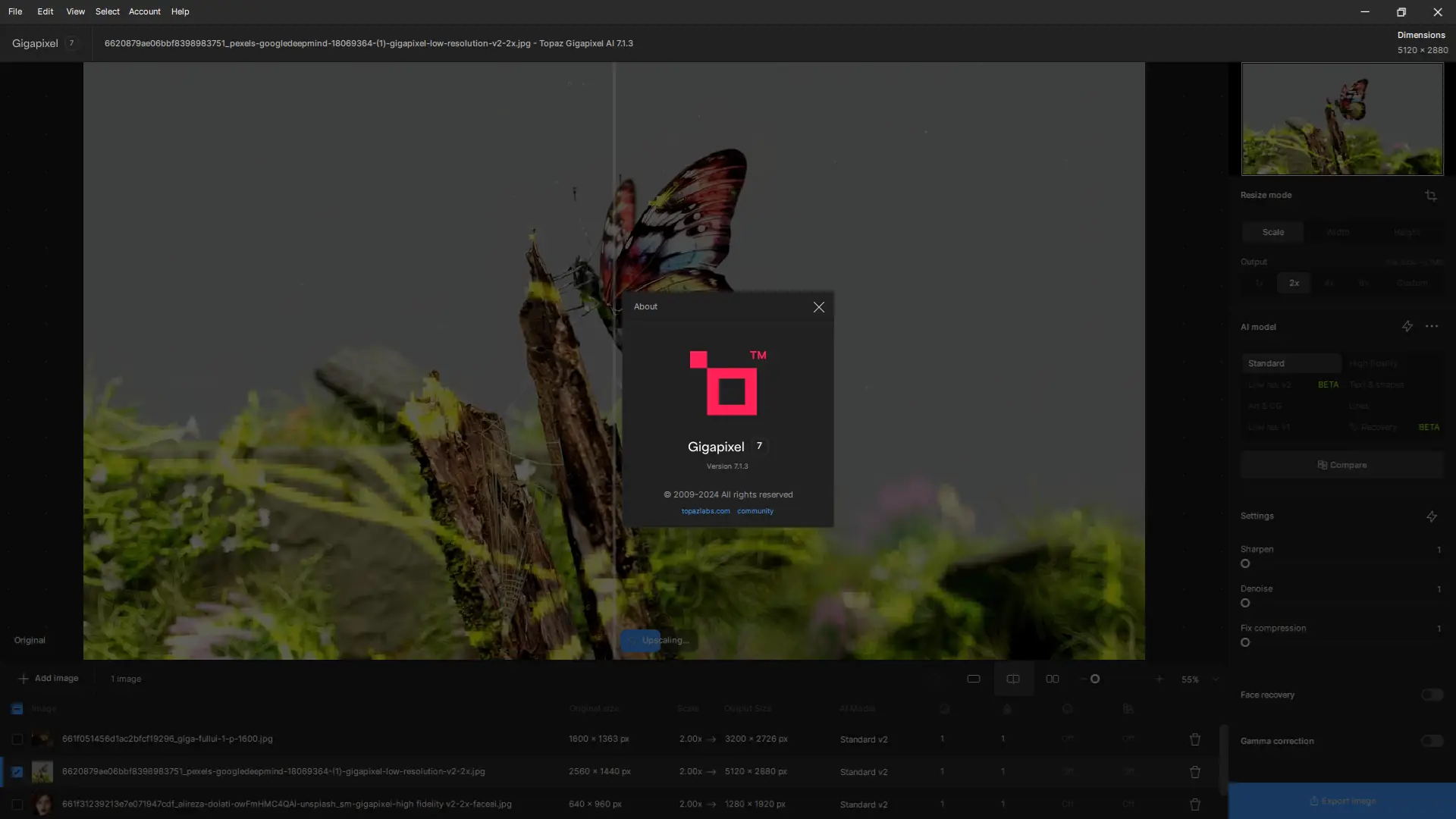Click the butterfly preview thumbnail navigator
Image resolution: width=1456 pixels, height=819 pixels.
pyautogui.click(x=1341, y=119)
